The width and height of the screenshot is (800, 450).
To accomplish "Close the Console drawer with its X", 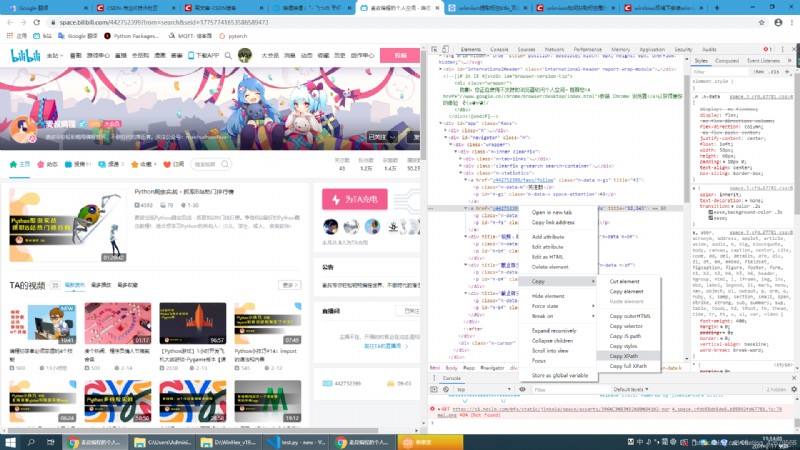I will pyautogui.click(x=794, y=378).
